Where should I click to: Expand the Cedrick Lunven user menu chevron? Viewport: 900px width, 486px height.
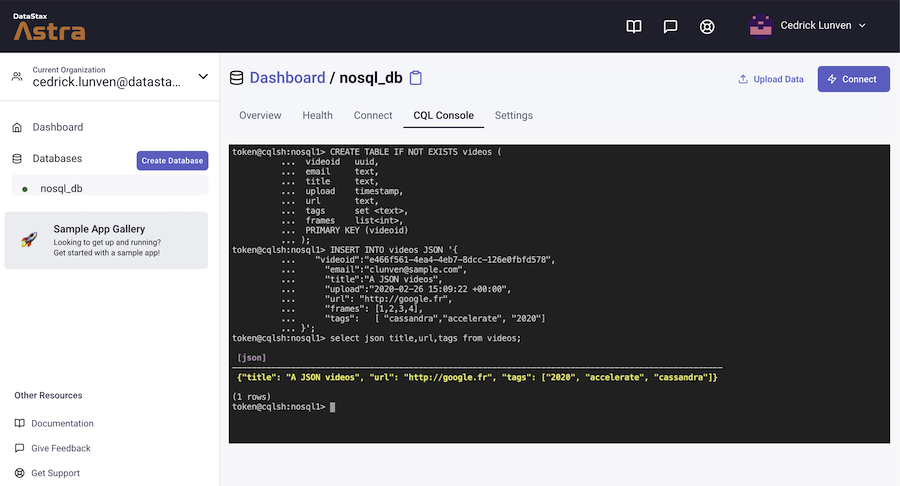[x=862, y=26]
